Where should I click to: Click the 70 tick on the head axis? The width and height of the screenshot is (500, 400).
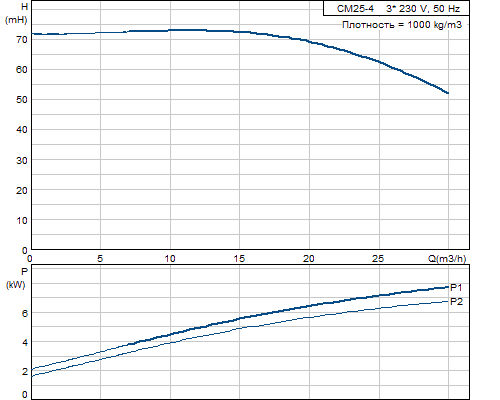[x=22, y=40]
